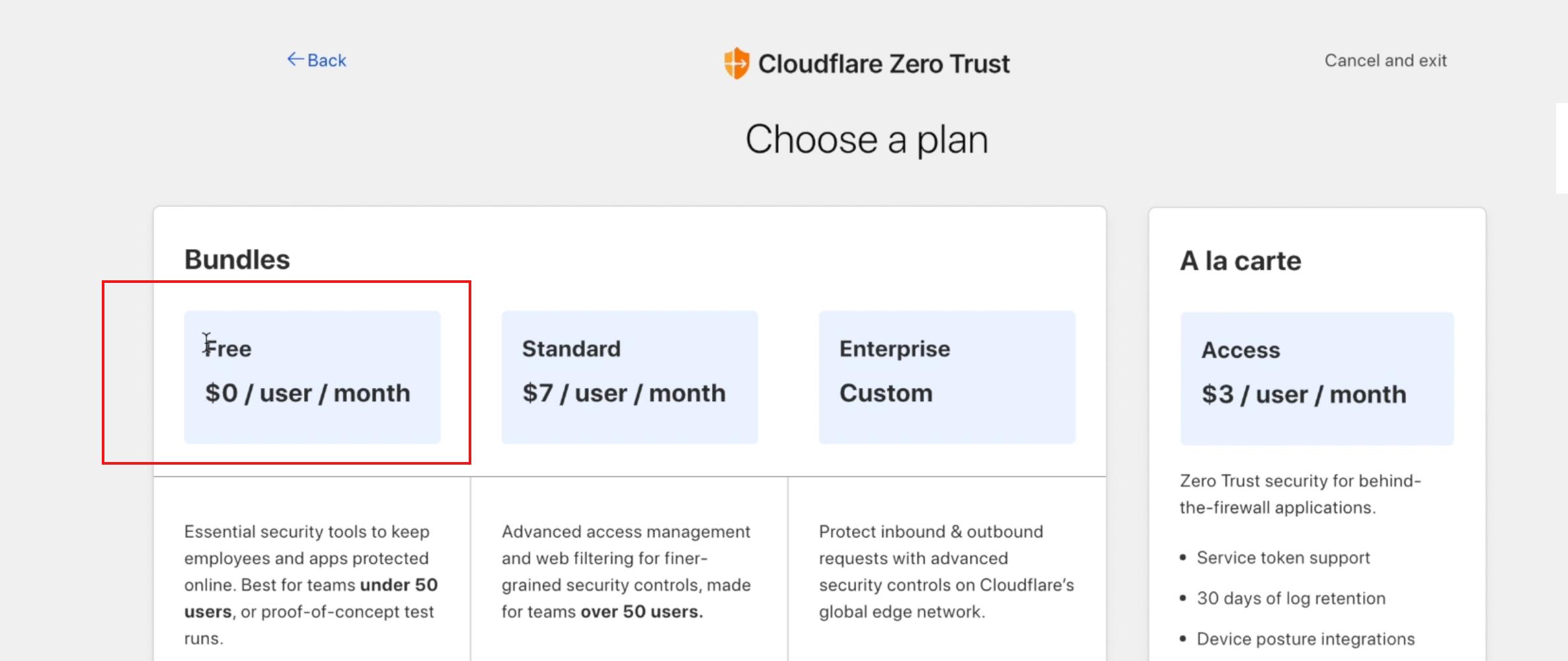Click the bold 'over 50 users' text
This screenshot has height=661, width=1568.
click(641, 611)
